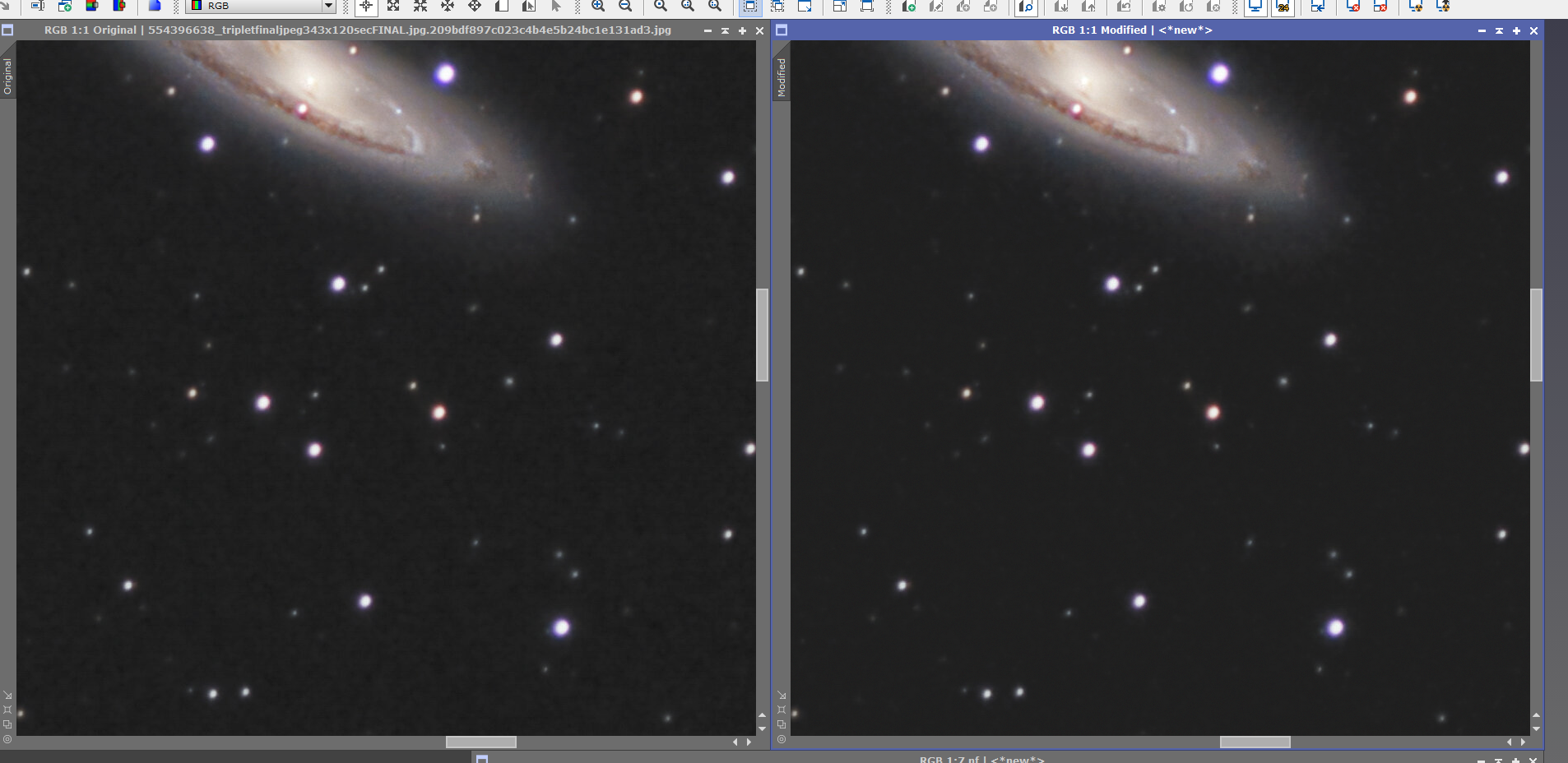1568x763 pixels.
Task: Click the galaxy core in the Original image
Action: (311, 81)
